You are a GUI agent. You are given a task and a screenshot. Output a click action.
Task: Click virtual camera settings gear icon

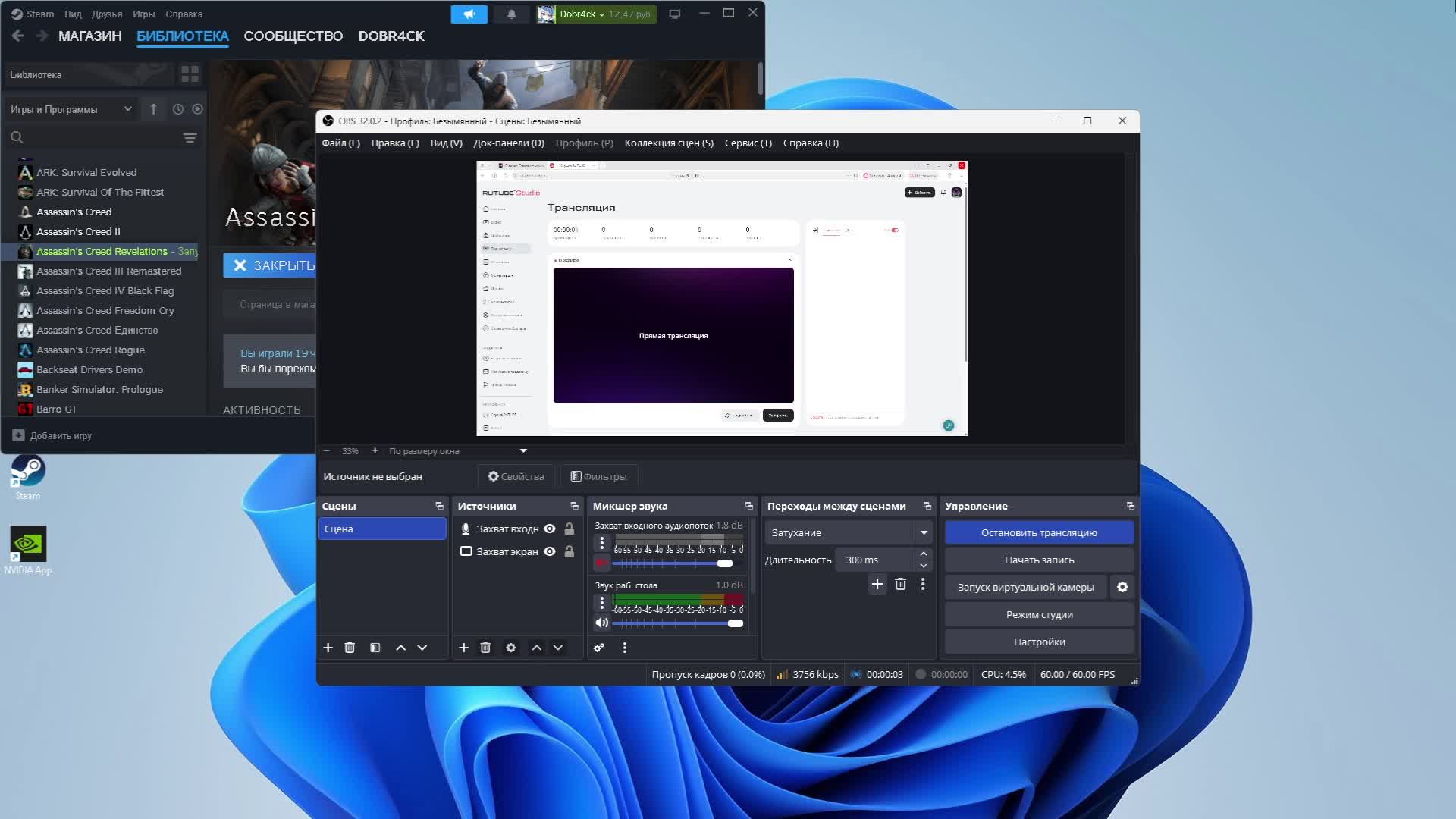pos(1122,587)
